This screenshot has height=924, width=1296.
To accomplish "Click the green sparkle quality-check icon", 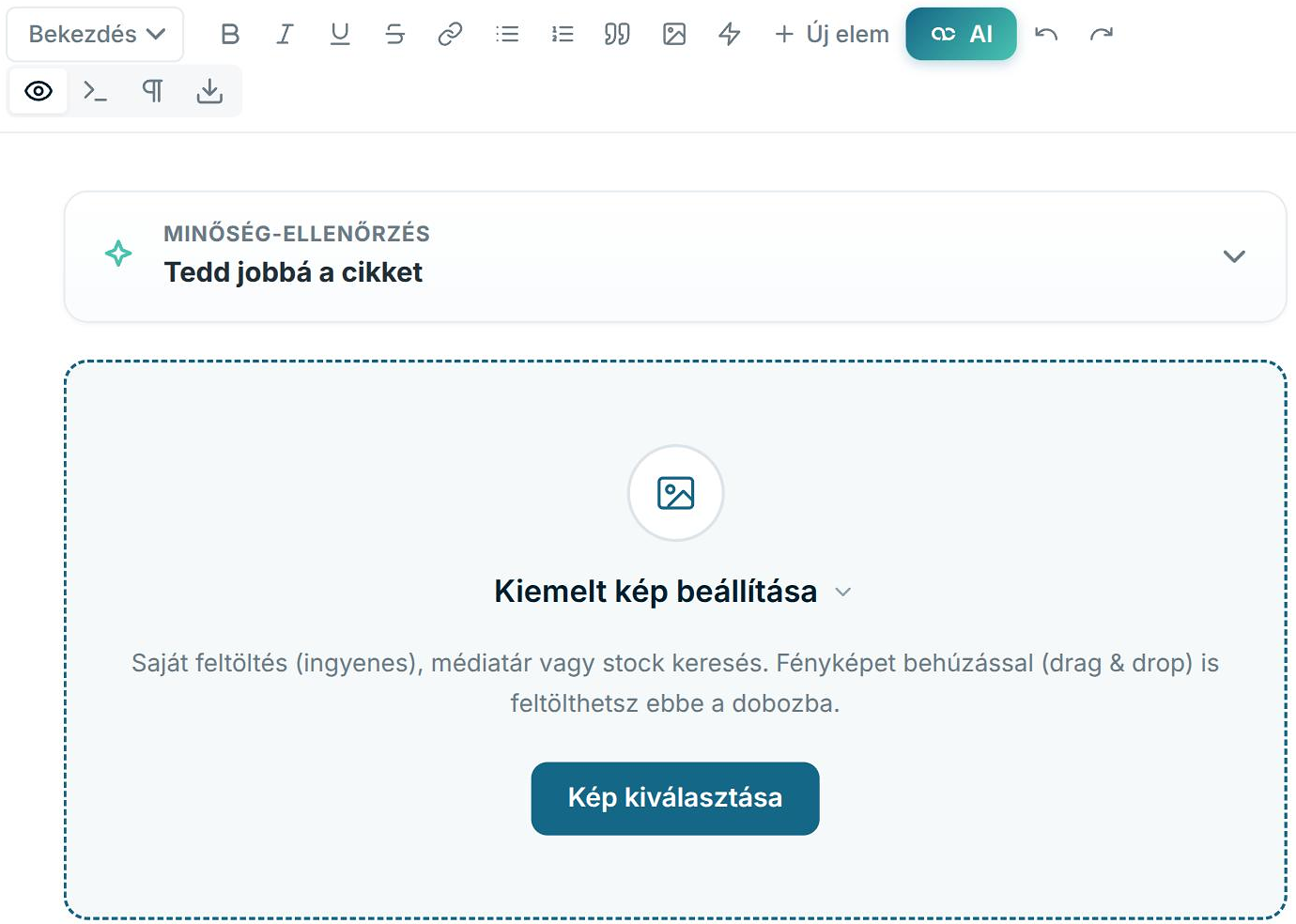I will [118, 254].
